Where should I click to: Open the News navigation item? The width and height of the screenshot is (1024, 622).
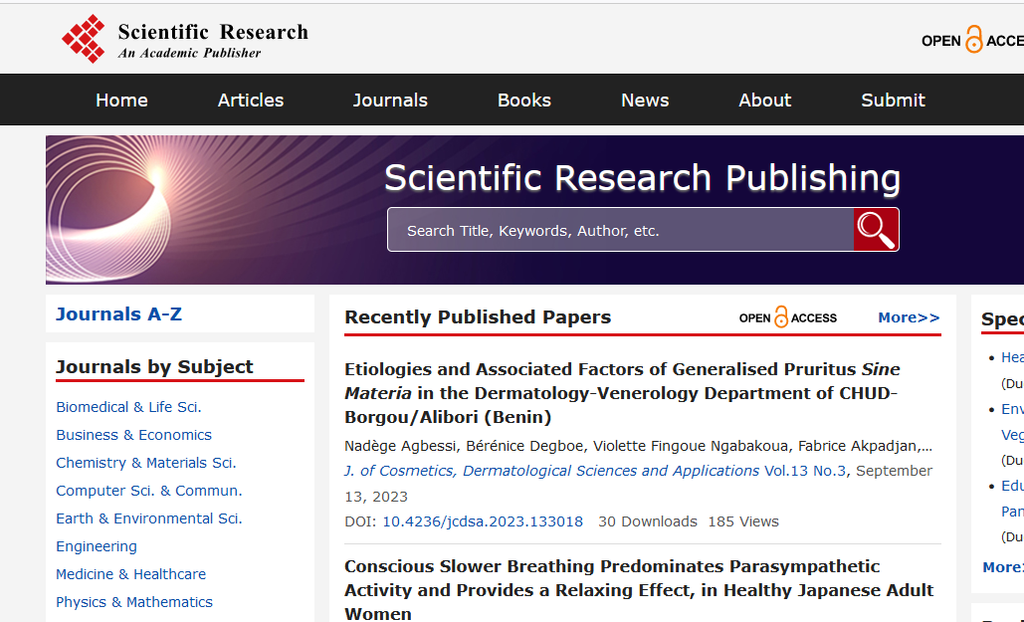tap(645, 100)
